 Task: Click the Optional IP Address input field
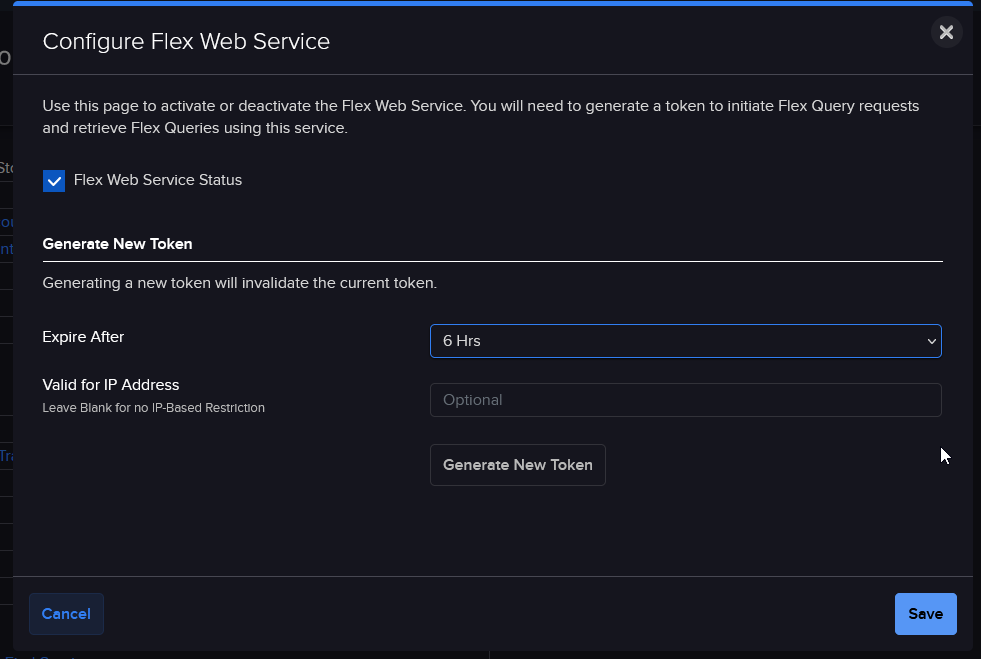685,399
